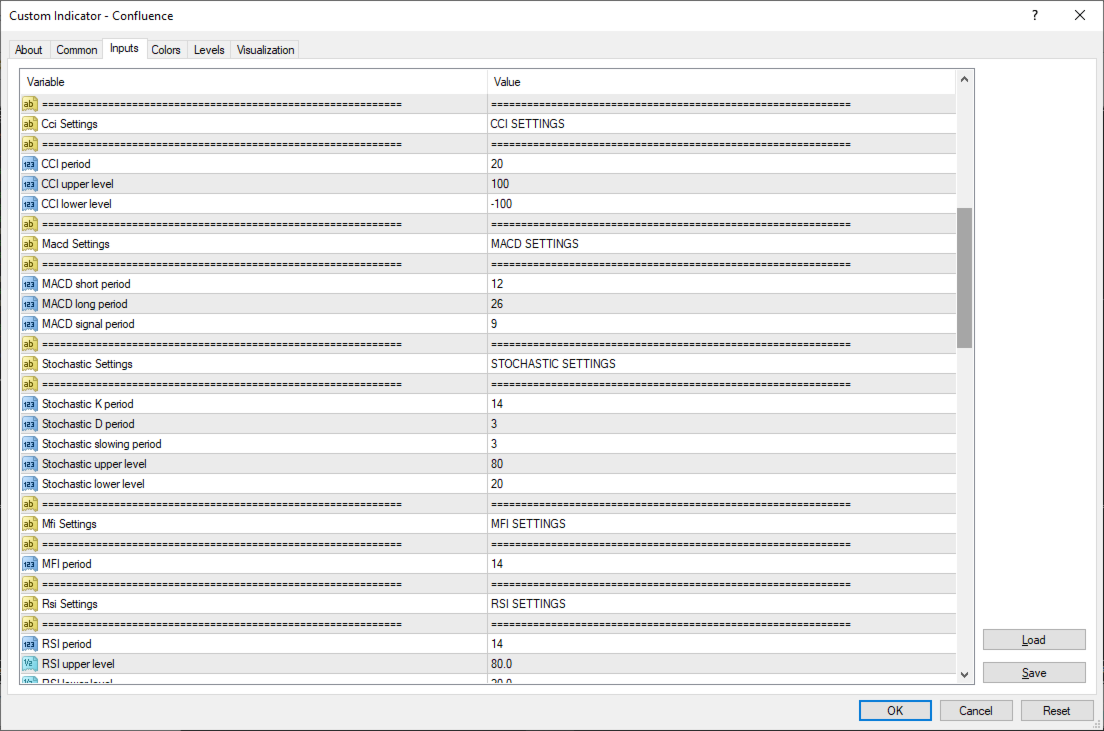Click the double-type icon beside RSI upper level
The width and height of the screenshot is (1104, 731).
coord(29,664)
